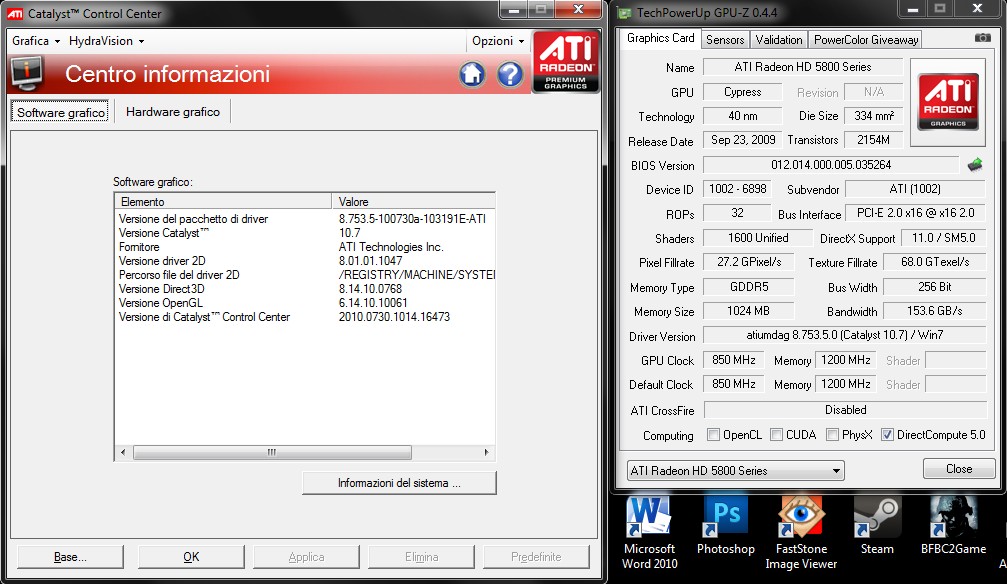Select the Versione Catalyst row
This screenshot has width=1007, height=584.
click(305, 233)
